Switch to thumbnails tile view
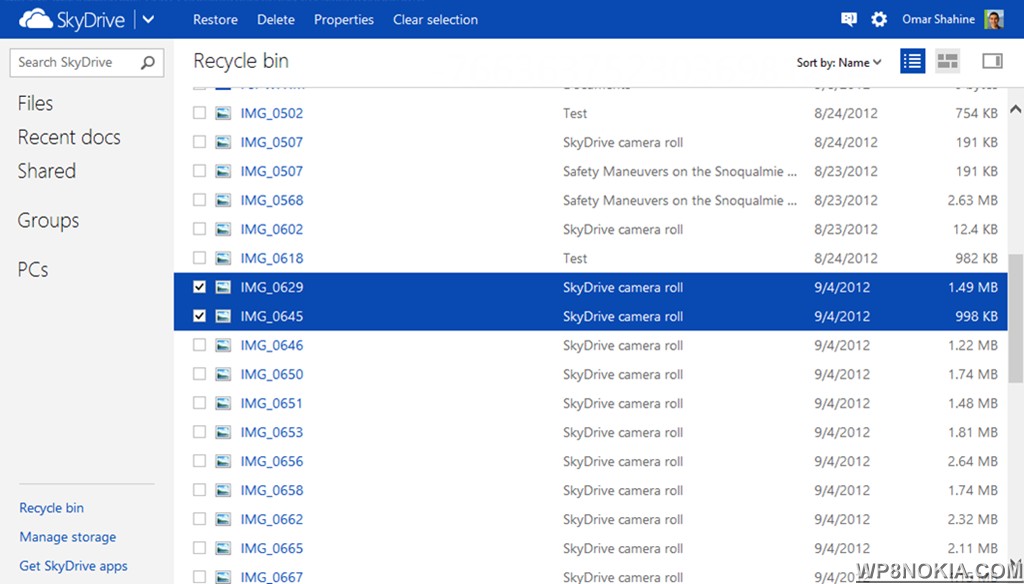The height and width of the screenshot is (584, 1024). coord(948,61)
